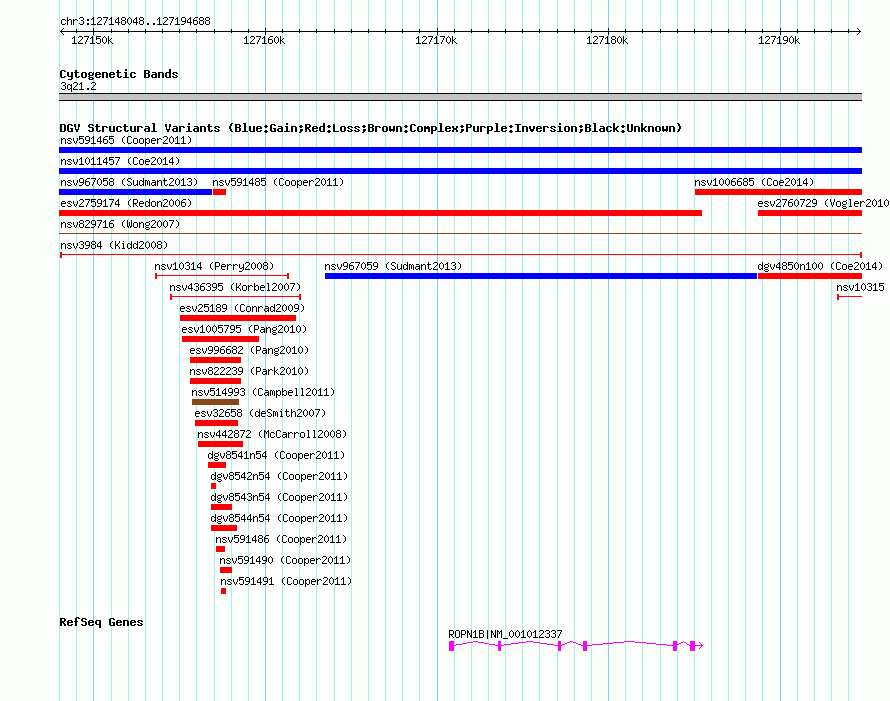Click the chr3:127148048..127194688 coordinate label
Viewport: 890px width, 701px height.
click(x=135, y=21)
